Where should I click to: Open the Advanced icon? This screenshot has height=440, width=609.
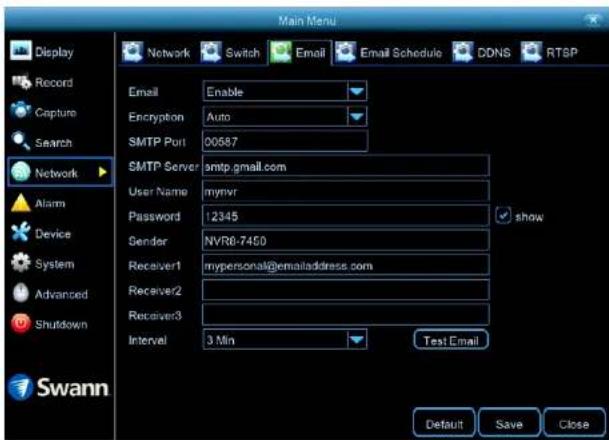click(21, 293)
